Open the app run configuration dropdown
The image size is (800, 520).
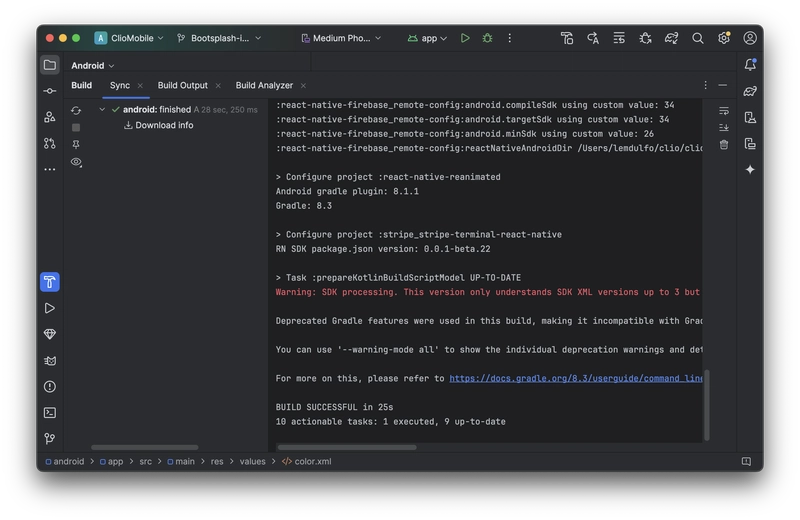tap(428, 38)
